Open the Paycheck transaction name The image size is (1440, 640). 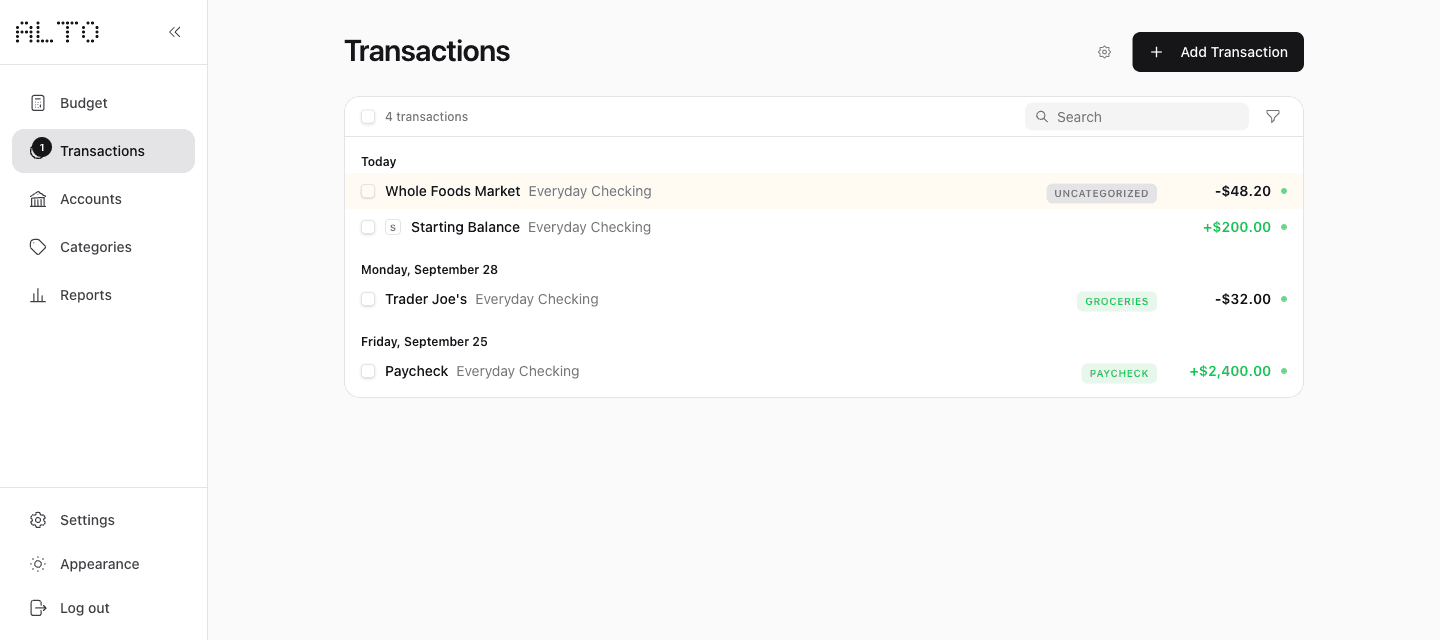pos(417,371)
